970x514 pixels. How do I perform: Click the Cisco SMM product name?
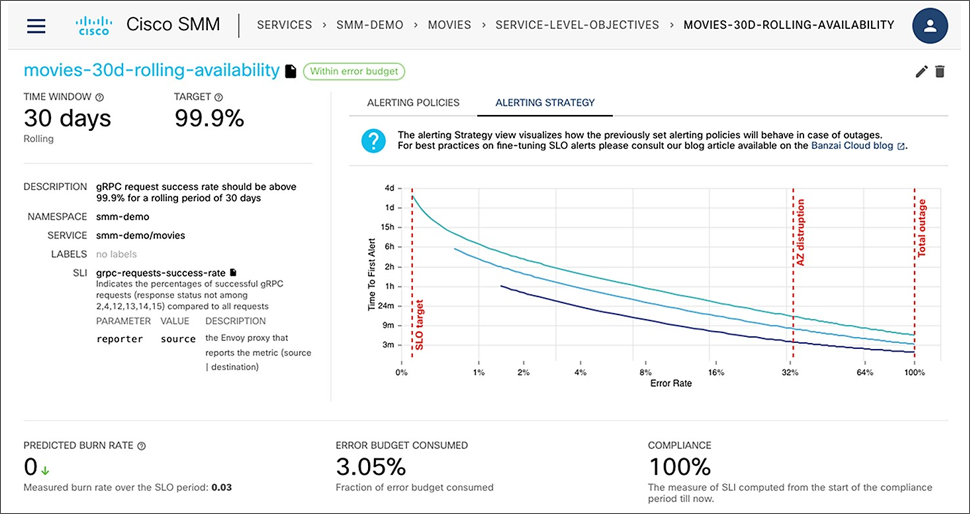click(172, 25)
